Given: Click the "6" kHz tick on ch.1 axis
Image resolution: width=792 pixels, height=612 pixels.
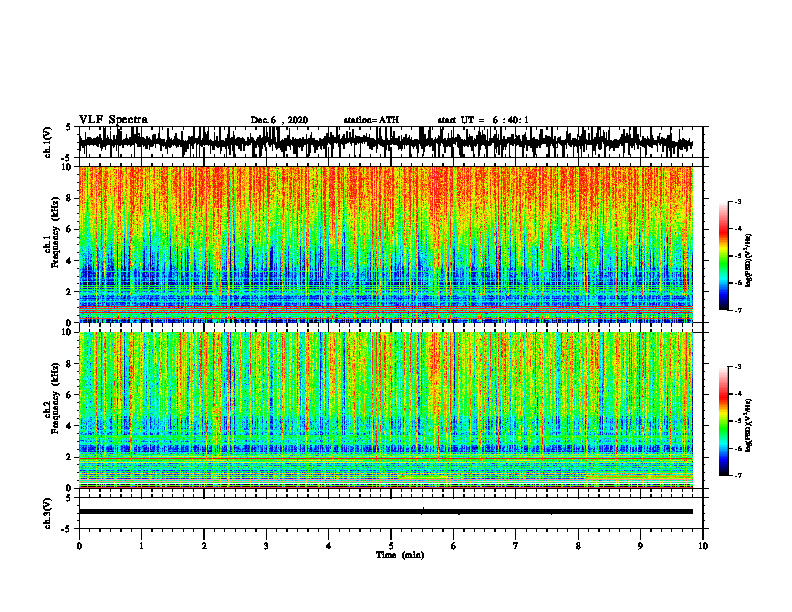Looking at the screenshot, I should pos(70,229).
